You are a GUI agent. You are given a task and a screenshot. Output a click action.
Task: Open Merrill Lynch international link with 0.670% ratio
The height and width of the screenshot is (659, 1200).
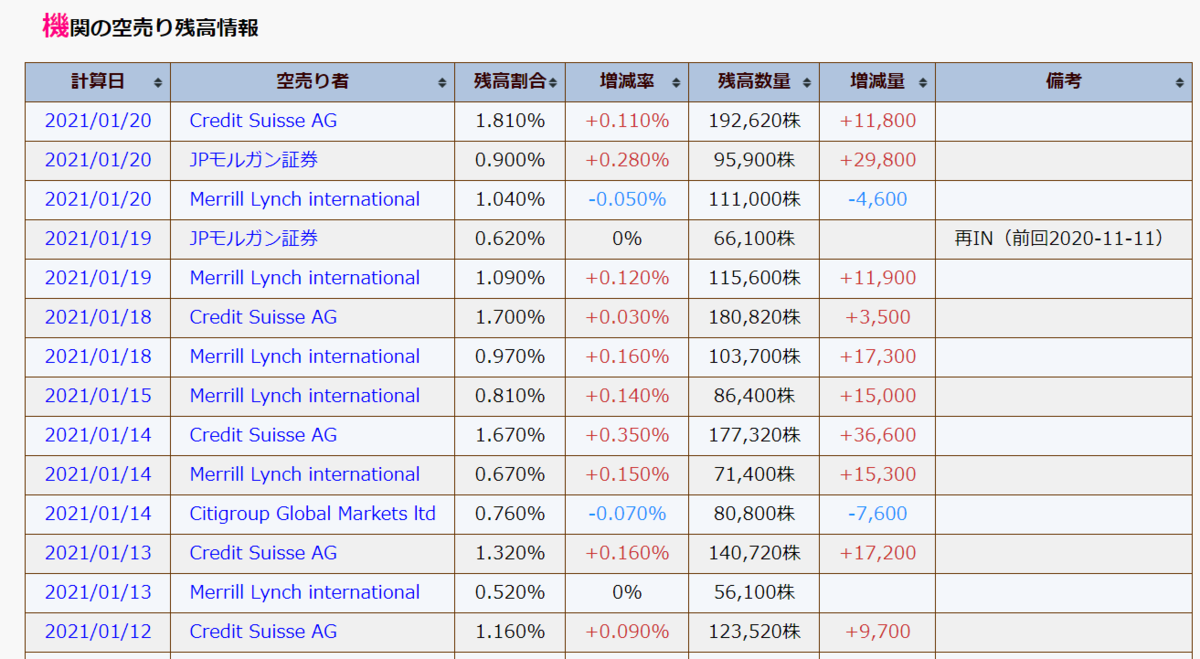click(x=305, y=475)
